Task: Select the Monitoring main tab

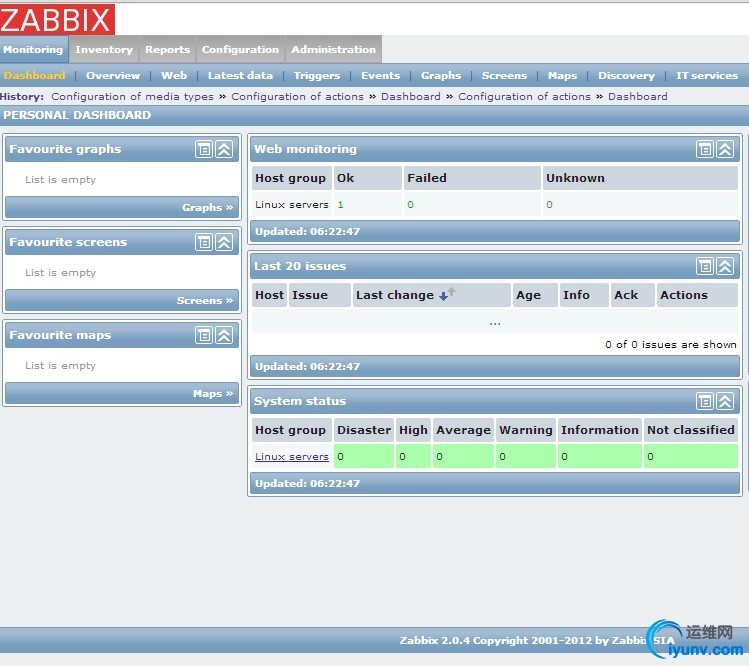Action: pyautogui.click(x=33, y=49)
